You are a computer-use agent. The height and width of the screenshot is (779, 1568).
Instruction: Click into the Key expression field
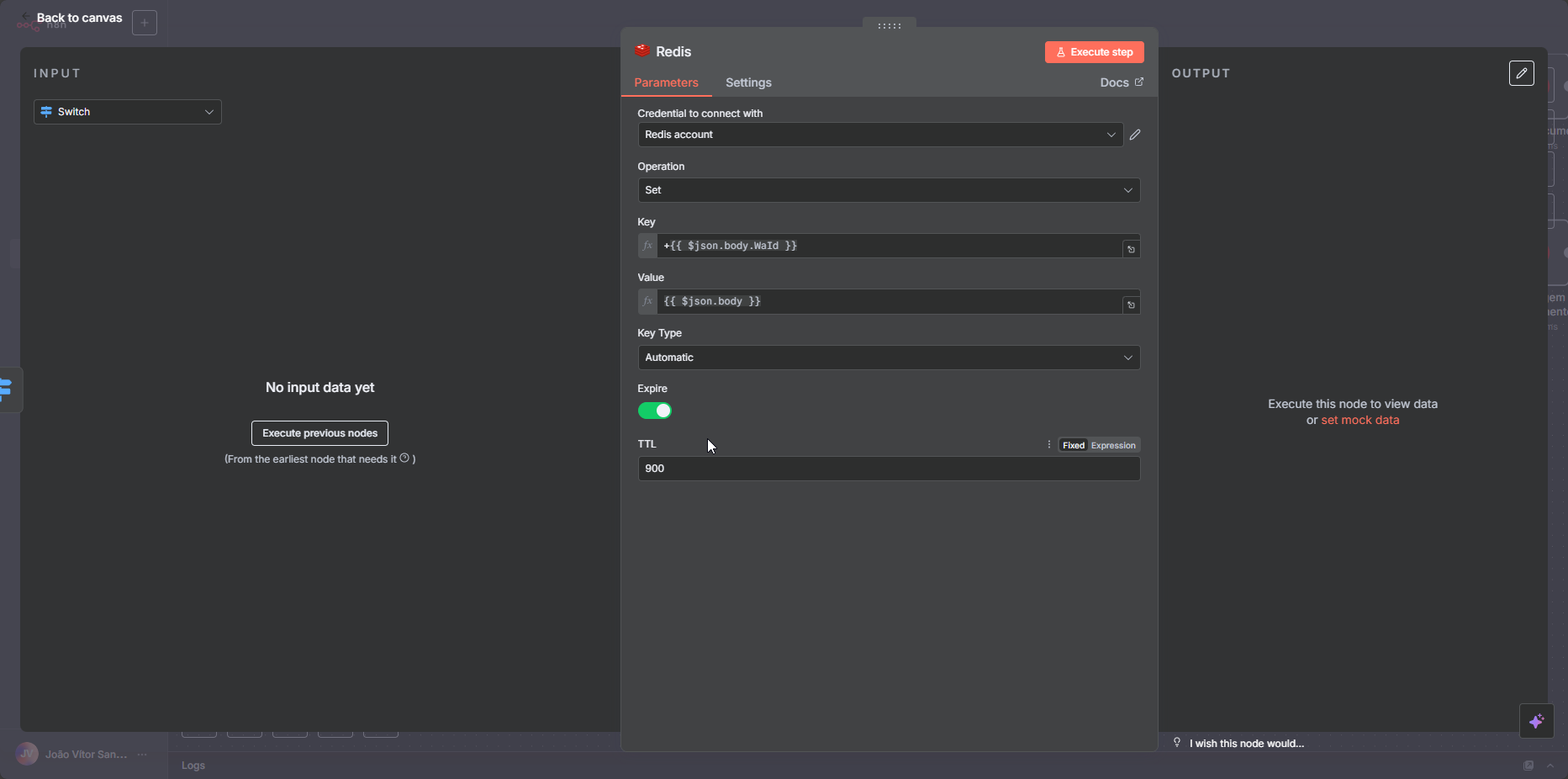coord(890,246)
